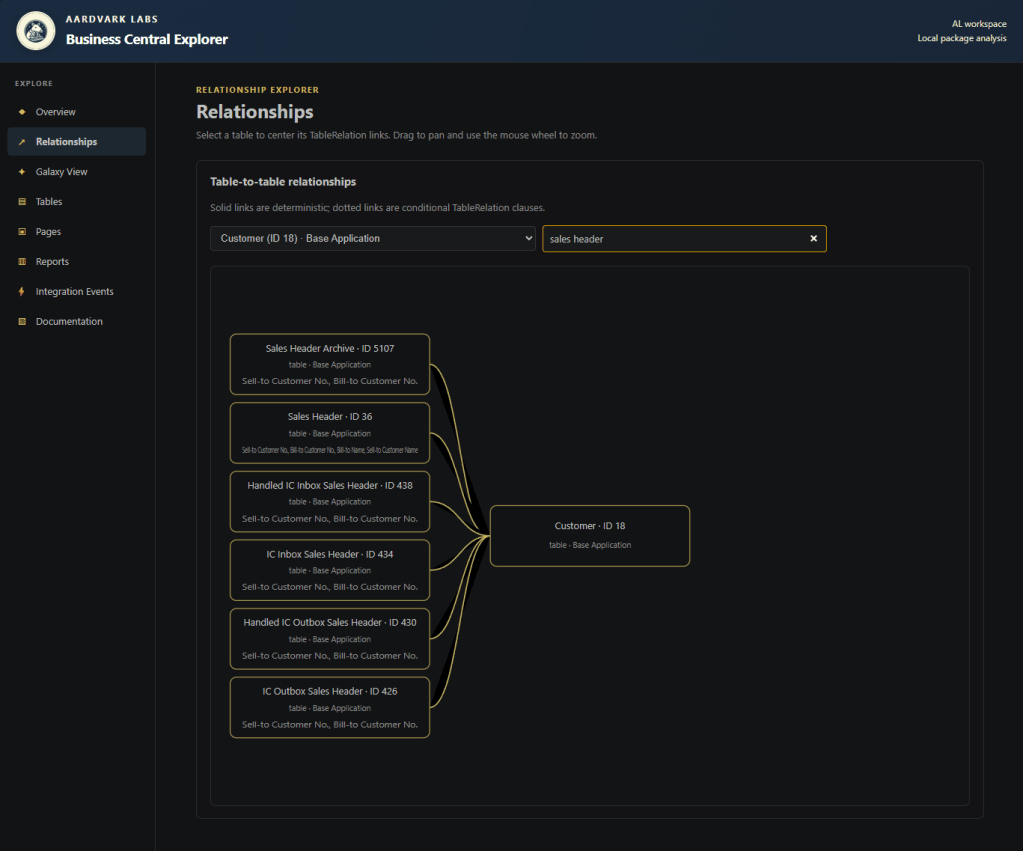This screenshot has height=851, width=1023.
Task: Click the Table-to-table relationships heading
Action: point(283,181)
